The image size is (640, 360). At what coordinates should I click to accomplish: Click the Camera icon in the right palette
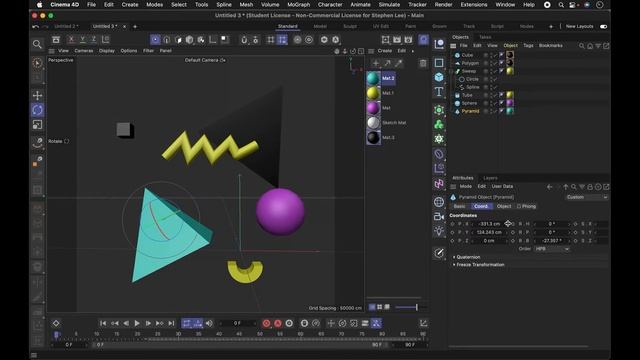coord(439,217)
